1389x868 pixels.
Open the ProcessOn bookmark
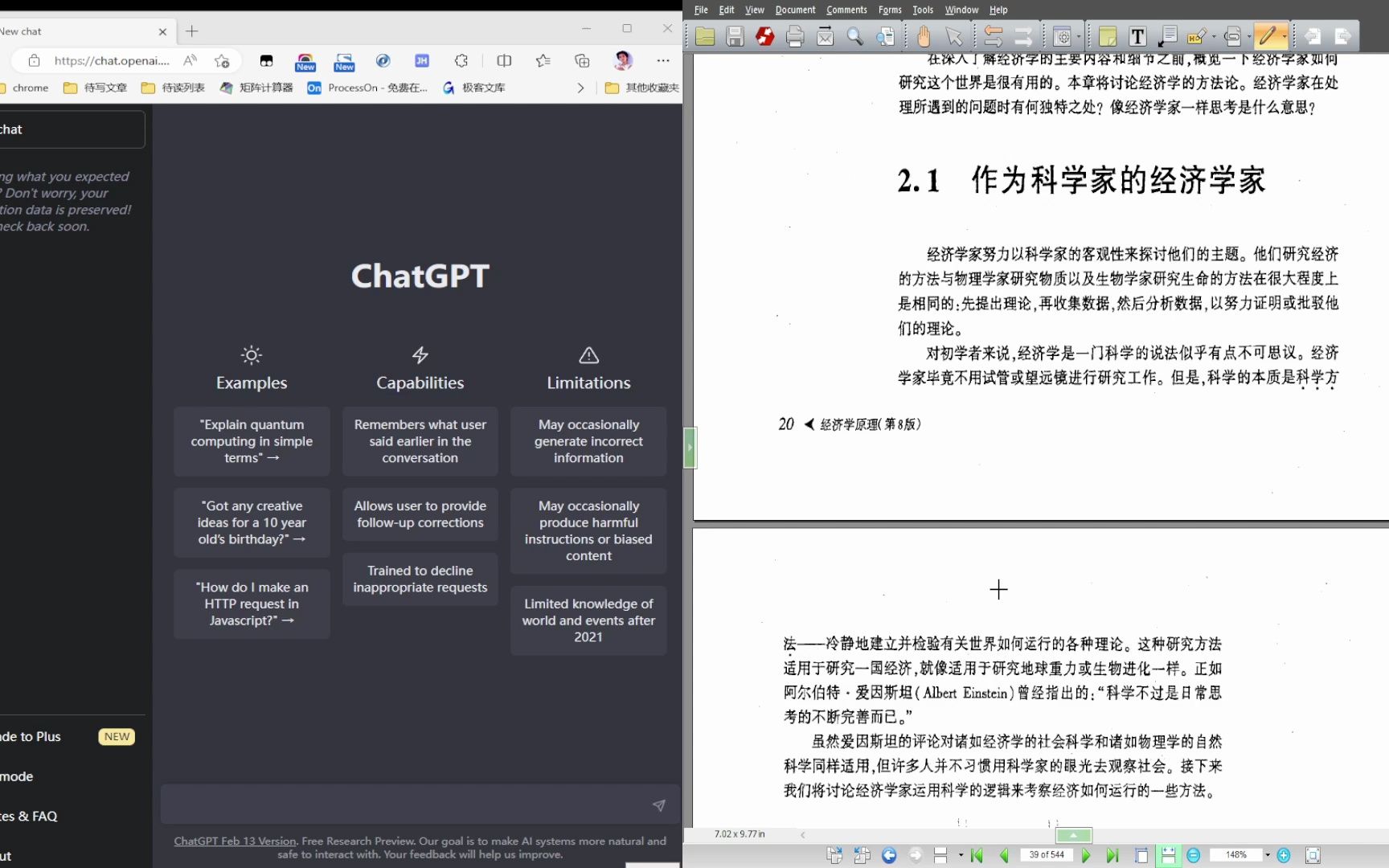click(367, 88)
